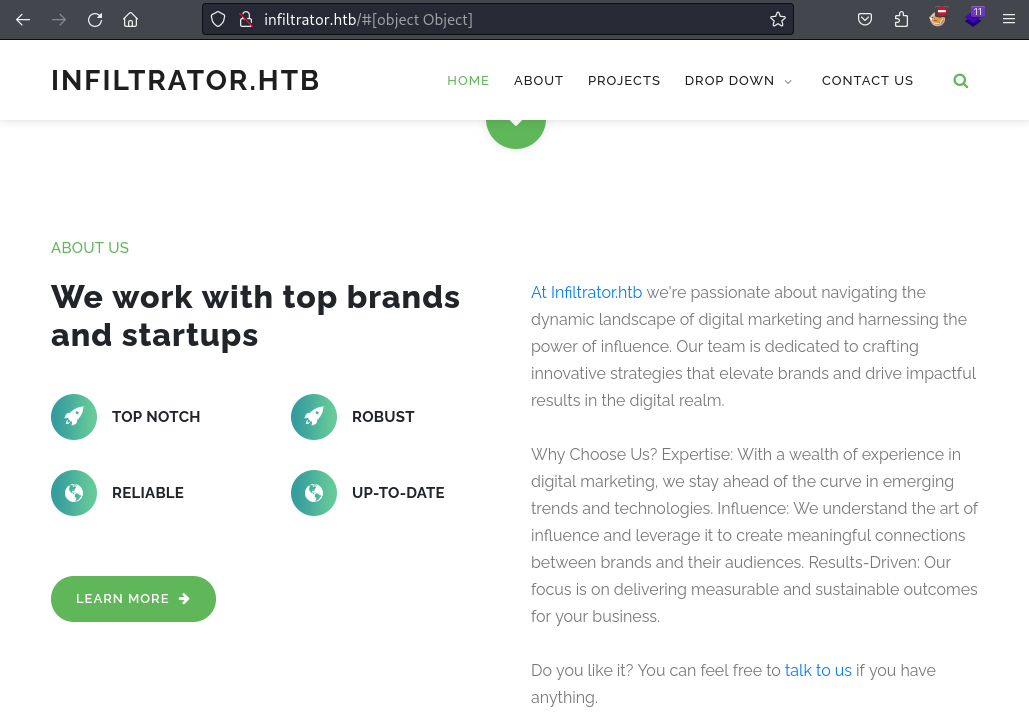Screen dimensions: 1029x724
Task: Open the PROJECTS navigation item
Action: pyautogui.click(x=623, y=81)
